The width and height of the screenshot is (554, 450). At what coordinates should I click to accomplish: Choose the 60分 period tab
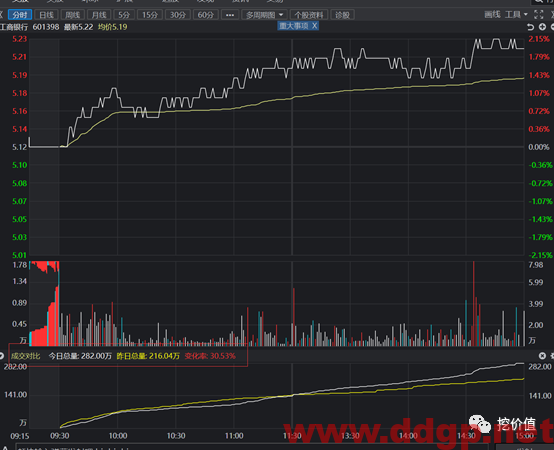(206, 15)
